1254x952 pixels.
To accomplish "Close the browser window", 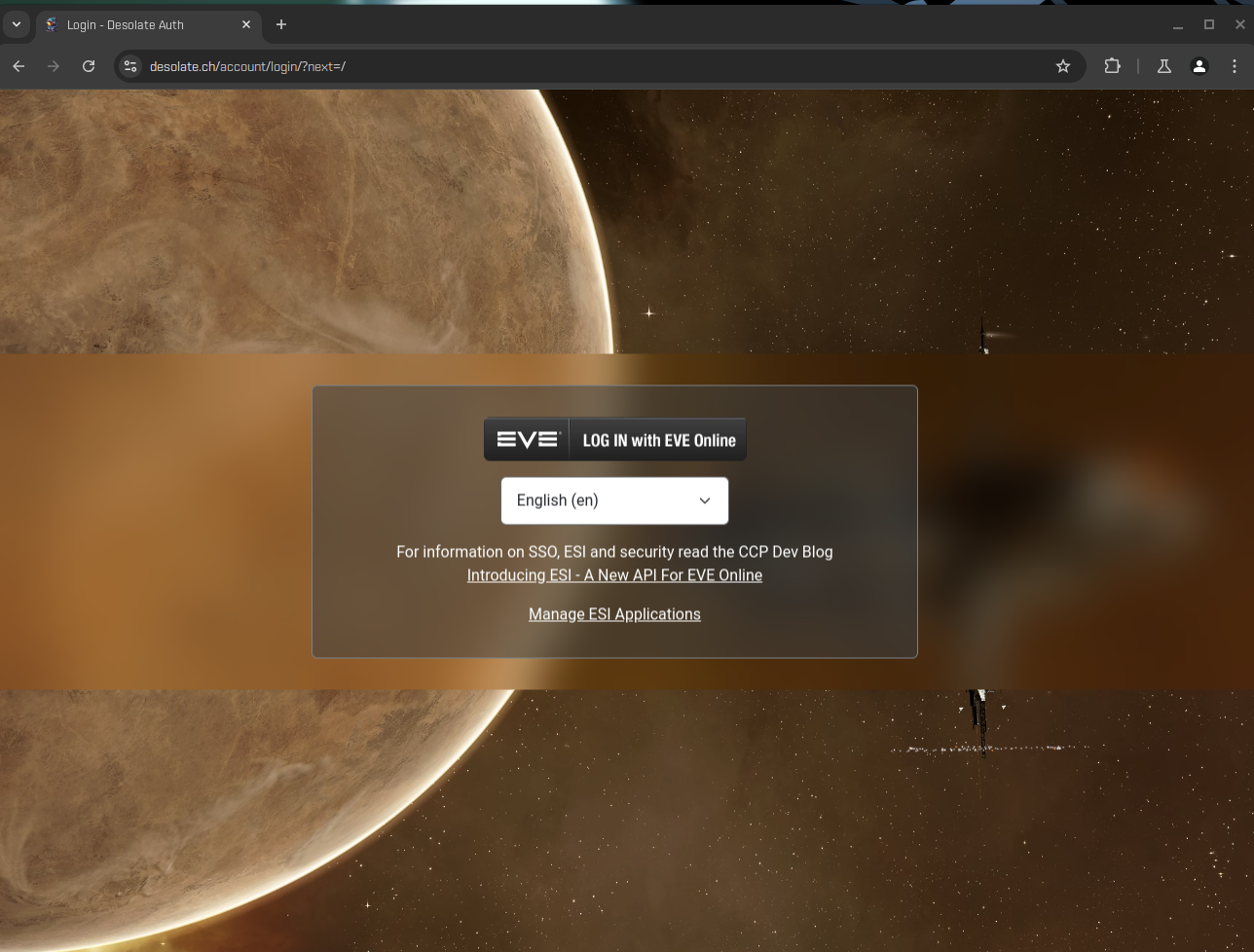I will pyautogui.click(x=1239, y=24).
